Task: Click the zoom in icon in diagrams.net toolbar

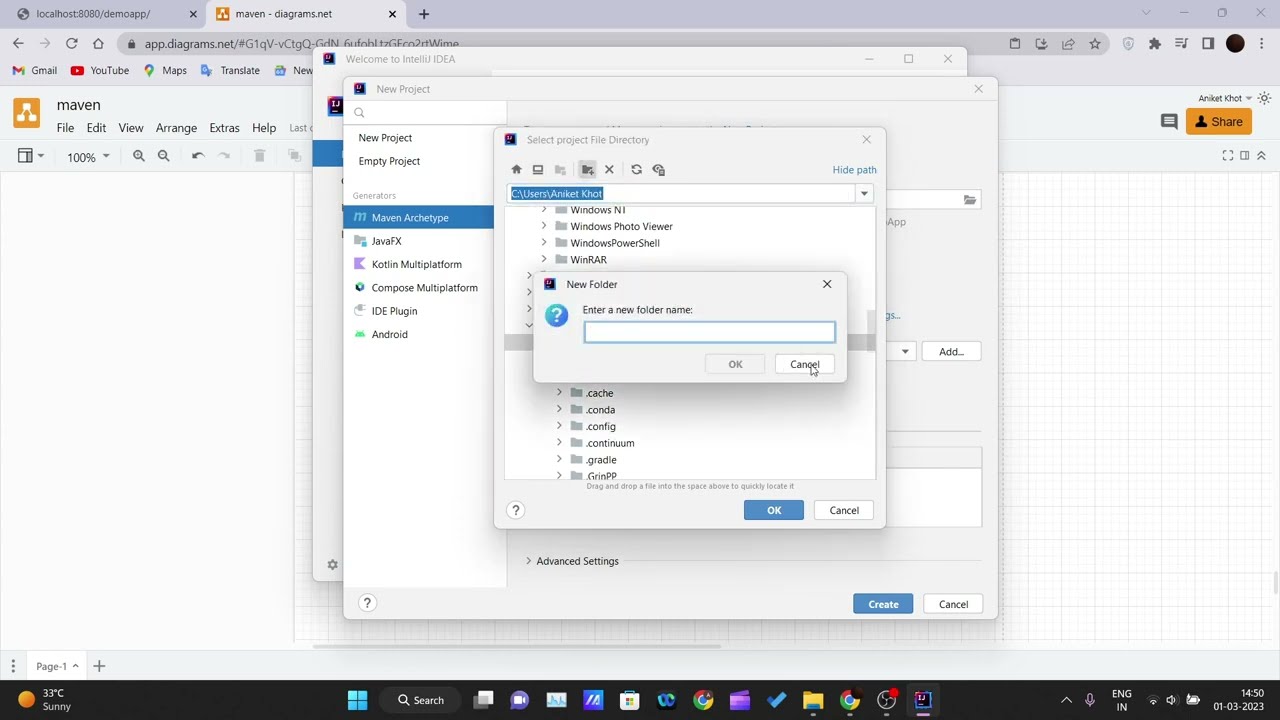Action: click(x=139, y=156)
